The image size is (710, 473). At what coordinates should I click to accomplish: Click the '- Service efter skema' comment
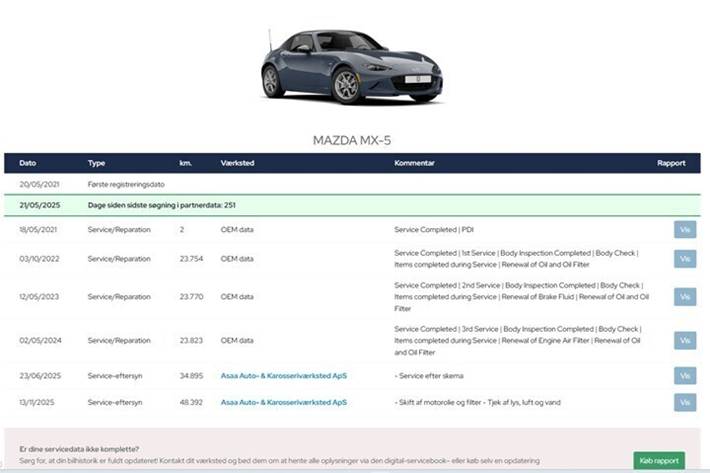429,376
